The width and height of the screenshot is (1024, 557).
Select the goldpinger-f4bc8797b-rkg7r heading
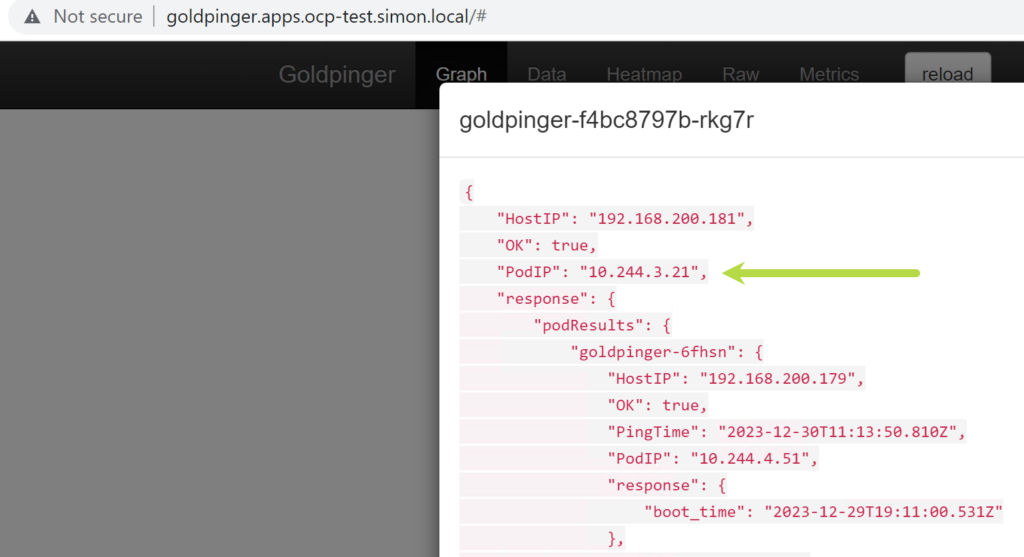[x=606, y=120]
